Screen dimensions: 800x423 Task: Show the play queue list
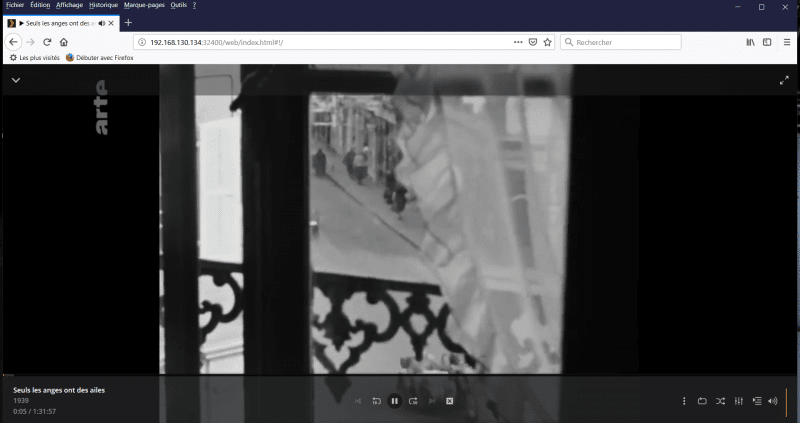(757, 401)
